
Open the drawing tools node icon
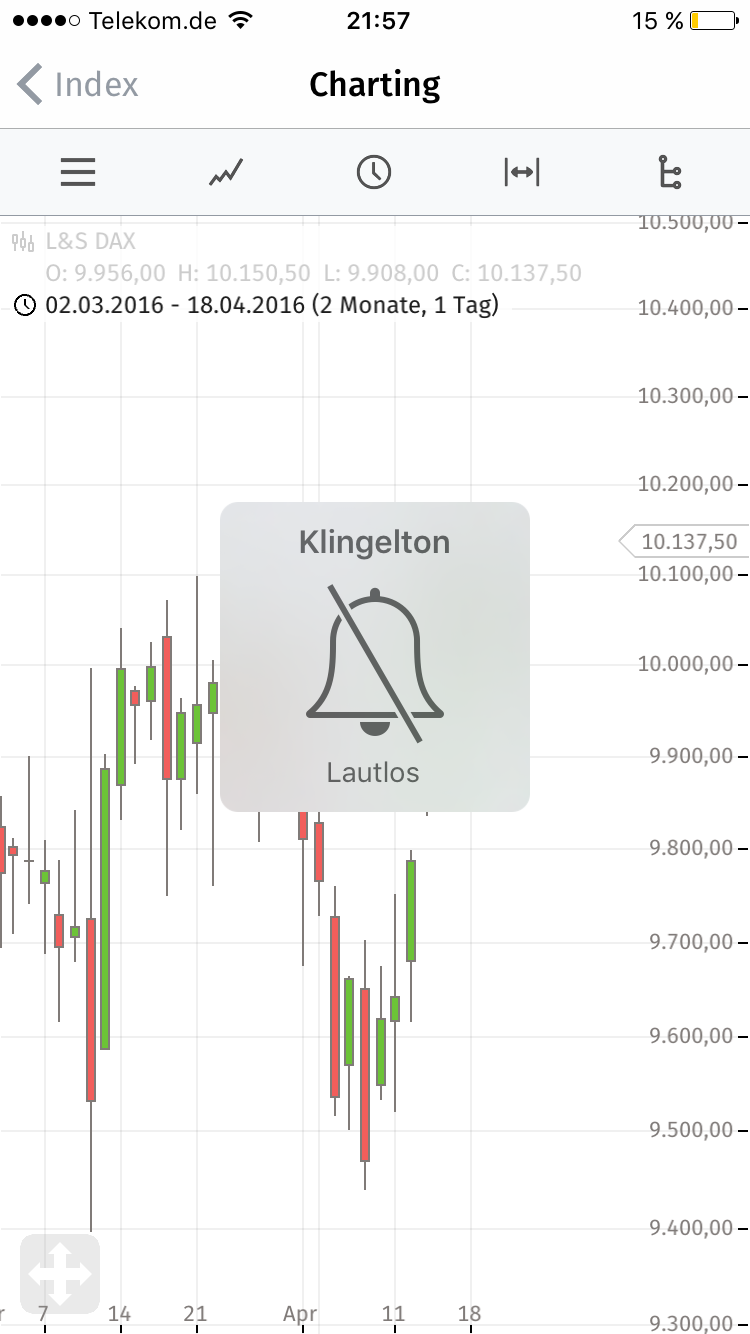click(670, 173)
